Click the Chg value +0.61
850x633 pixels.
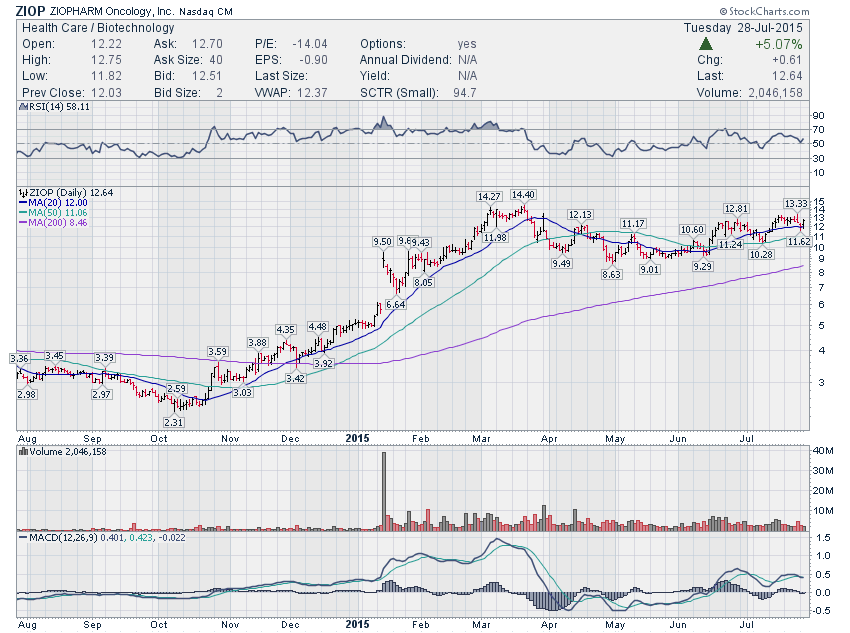pyautogui.click(x=787, y=60)
